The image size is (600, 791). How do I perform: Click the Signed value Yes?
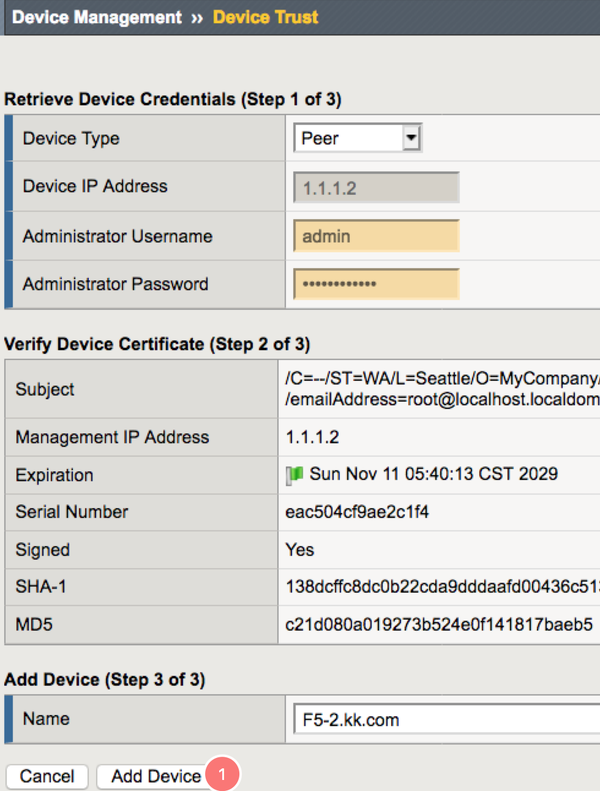299,549
